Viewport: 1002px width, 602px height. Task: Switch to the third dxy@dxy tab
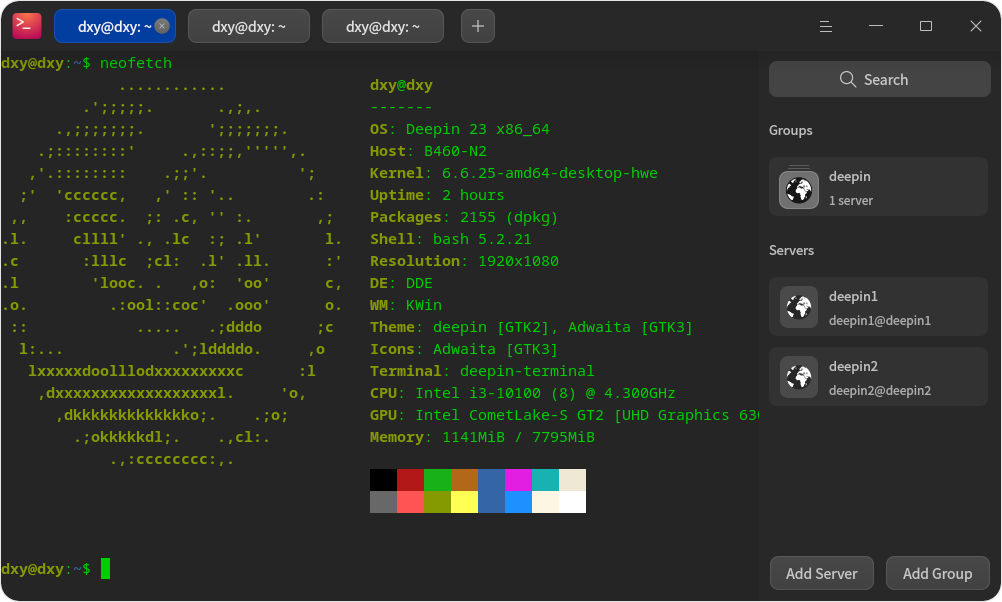(383, 26)
